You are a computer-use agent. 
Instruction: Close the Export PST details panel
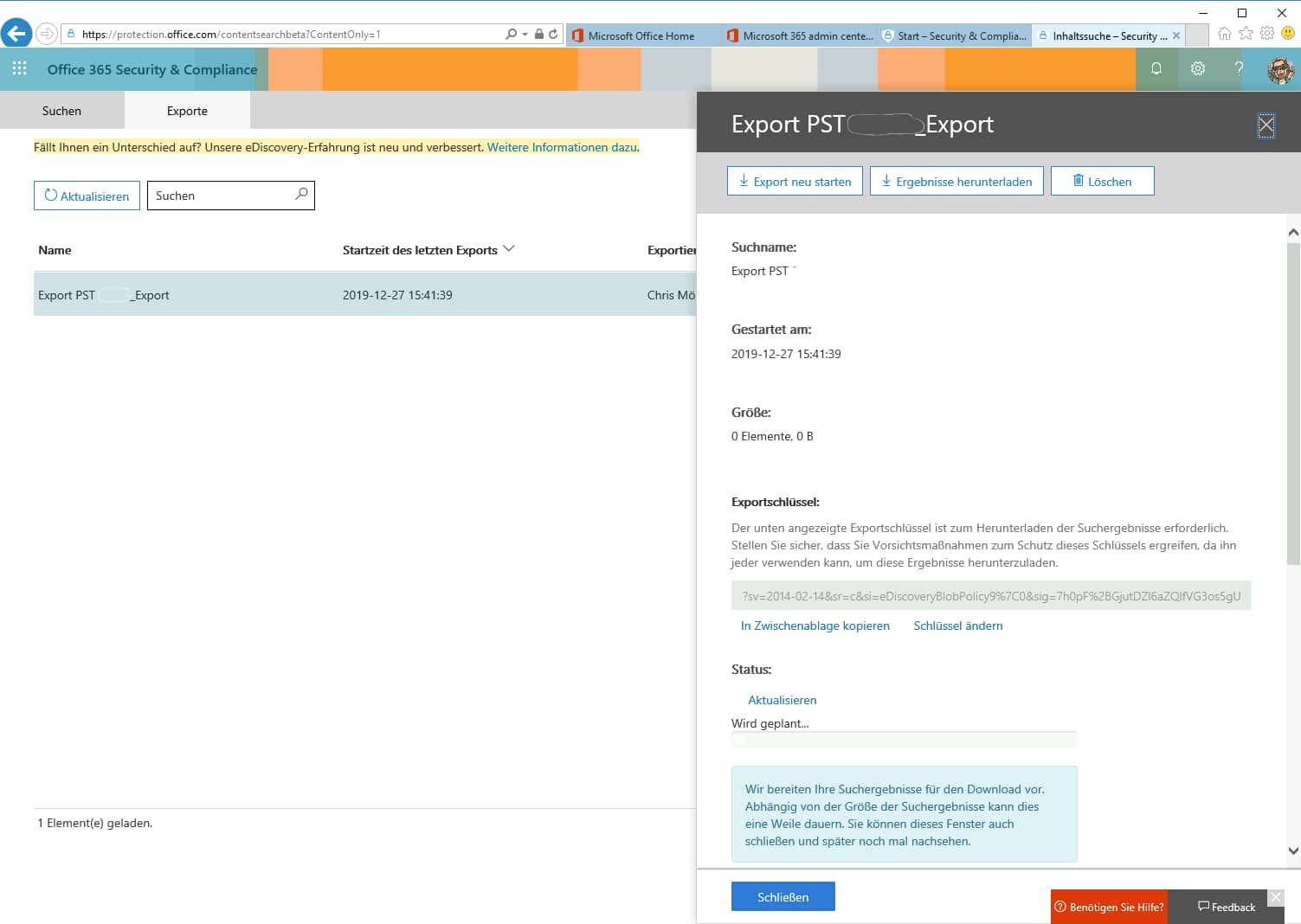pos(1266,125)
